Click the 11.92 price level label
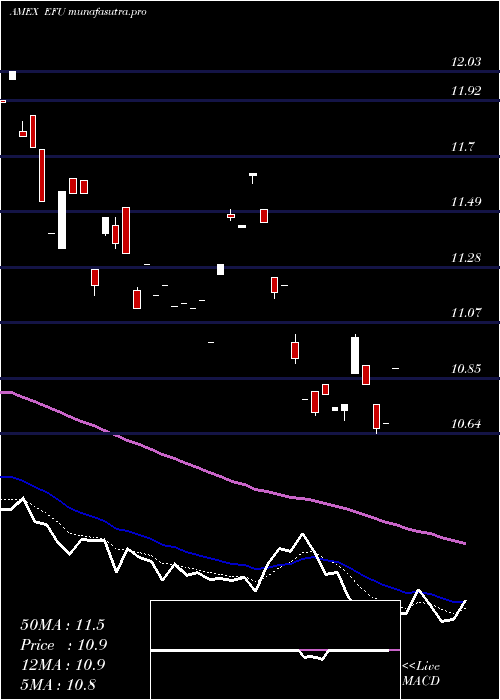This screenshot has width=500, height=700. [466, 91]
